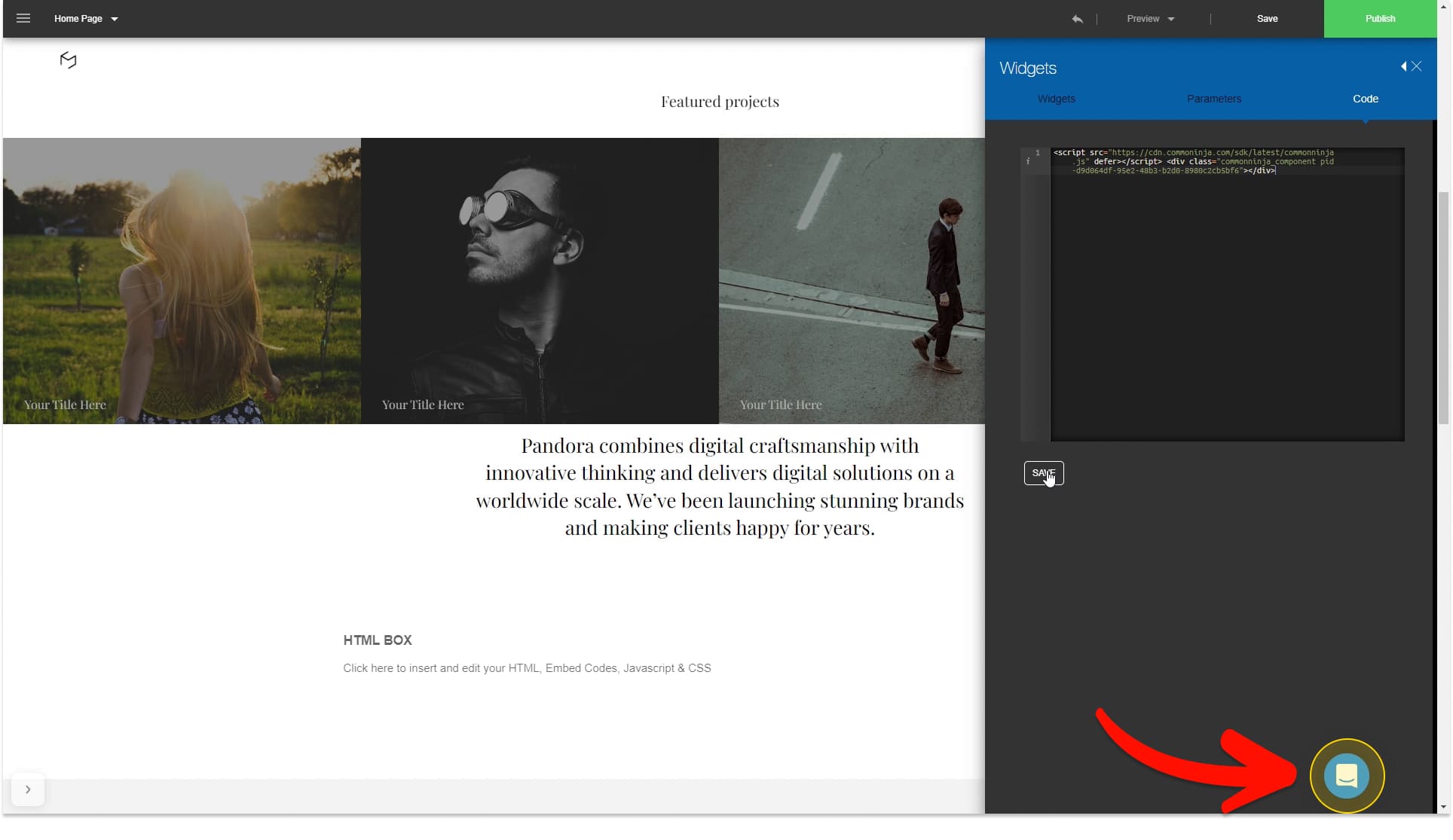
Task: Publish the site
Action: [1380, 19]
